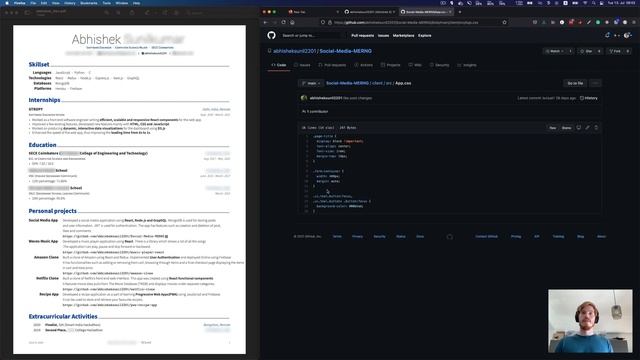640x360 pixels.
Task: Switch to the abhisheksunil2201 profile tab
Action: point(369,12)
